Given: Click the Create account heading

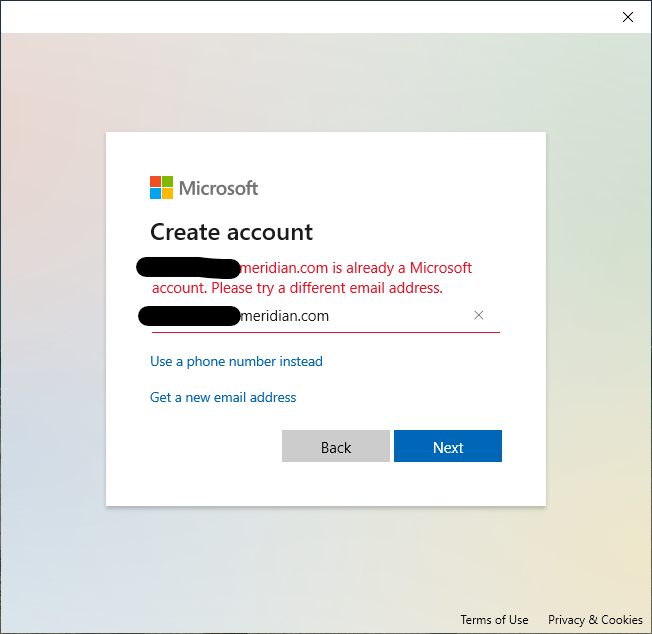Looking at the screenshot, I should (x=231, y=232).
